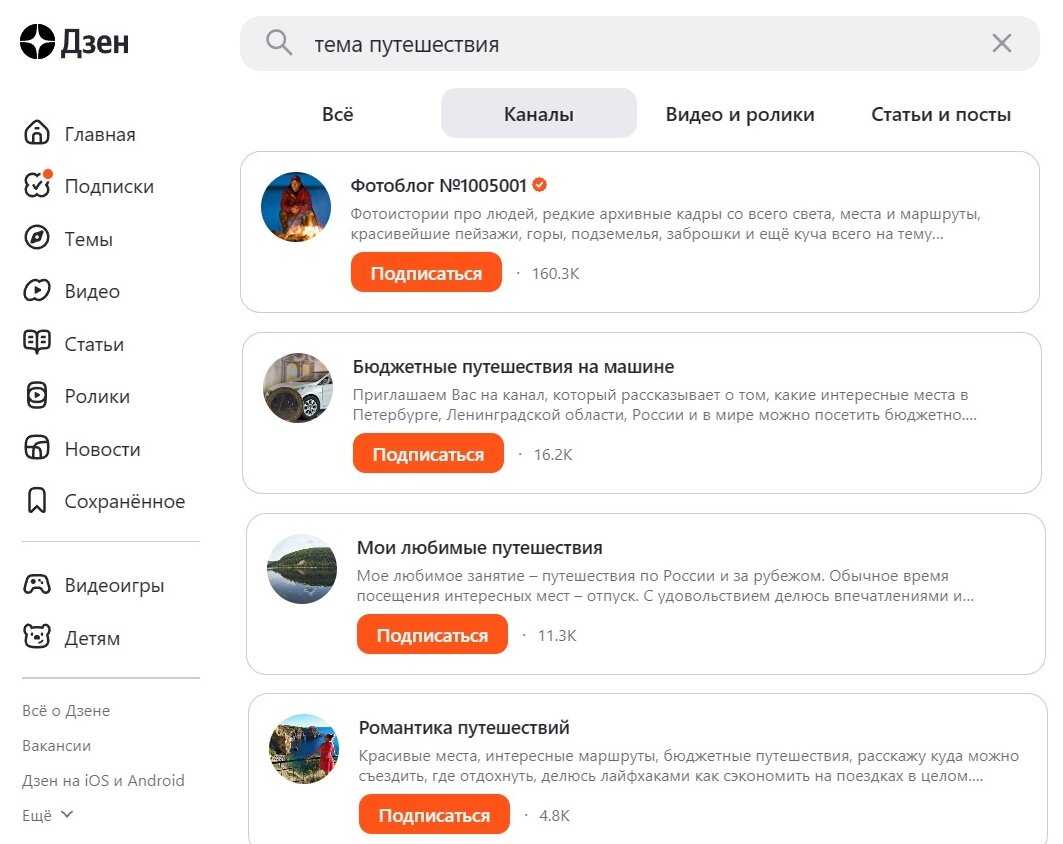This screenshot has height=844, width=1063.
Task: Click the Ролики icon
Action: pos(37,395)
